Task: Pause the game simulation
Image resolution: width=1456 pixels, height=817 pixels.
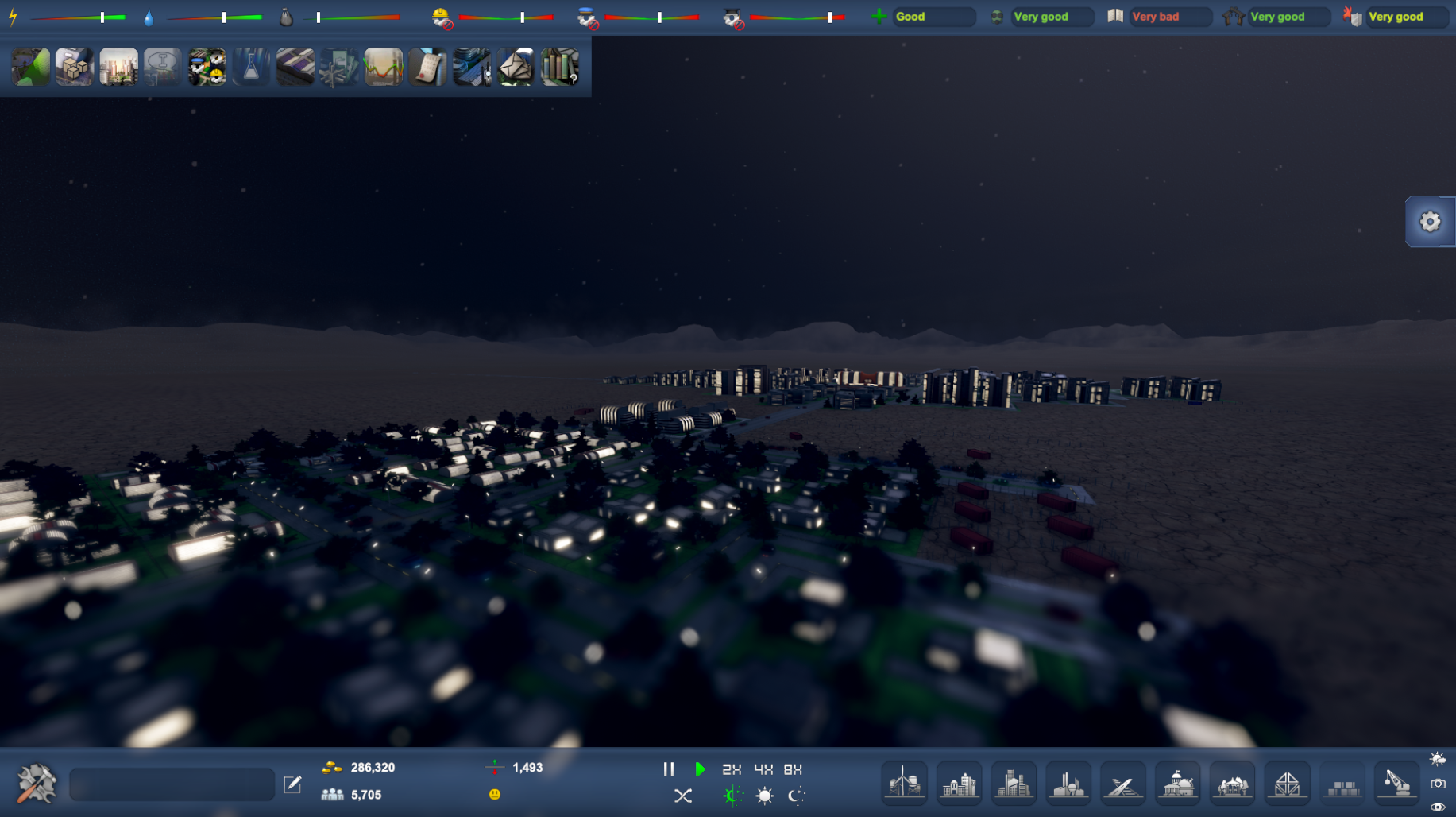Action: coord(669,769)
